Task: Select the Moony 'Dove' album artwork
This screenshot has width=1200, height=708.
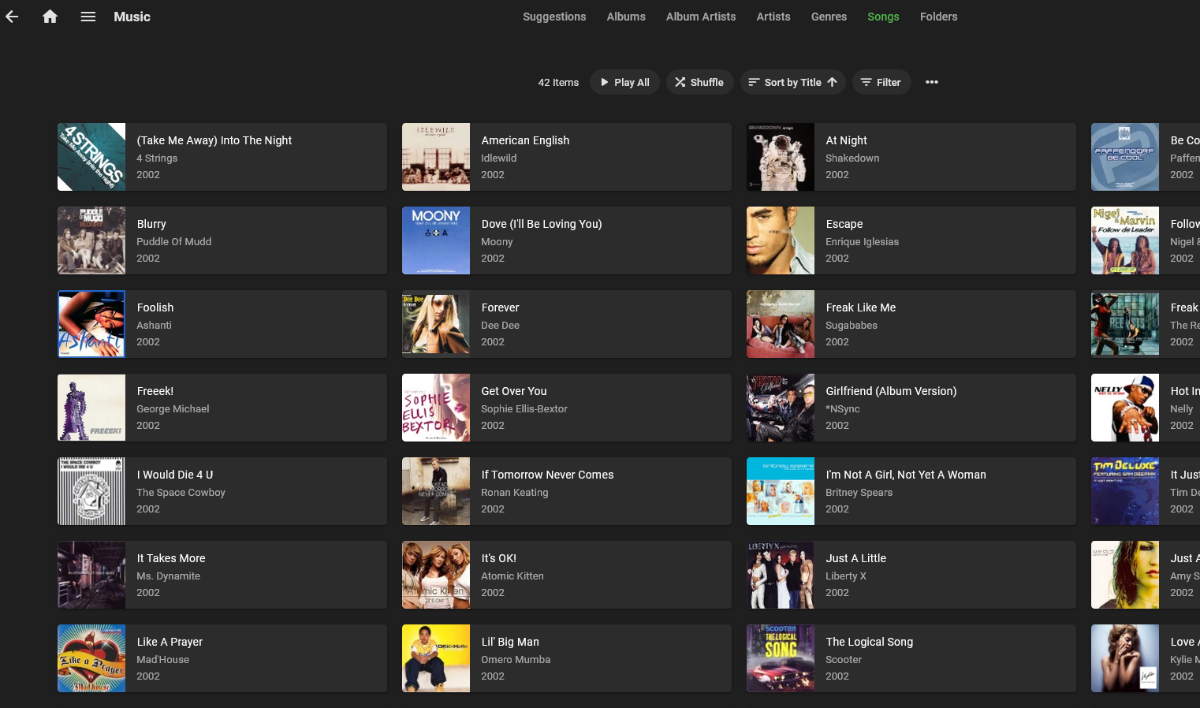Action: (x=436, y=240)
